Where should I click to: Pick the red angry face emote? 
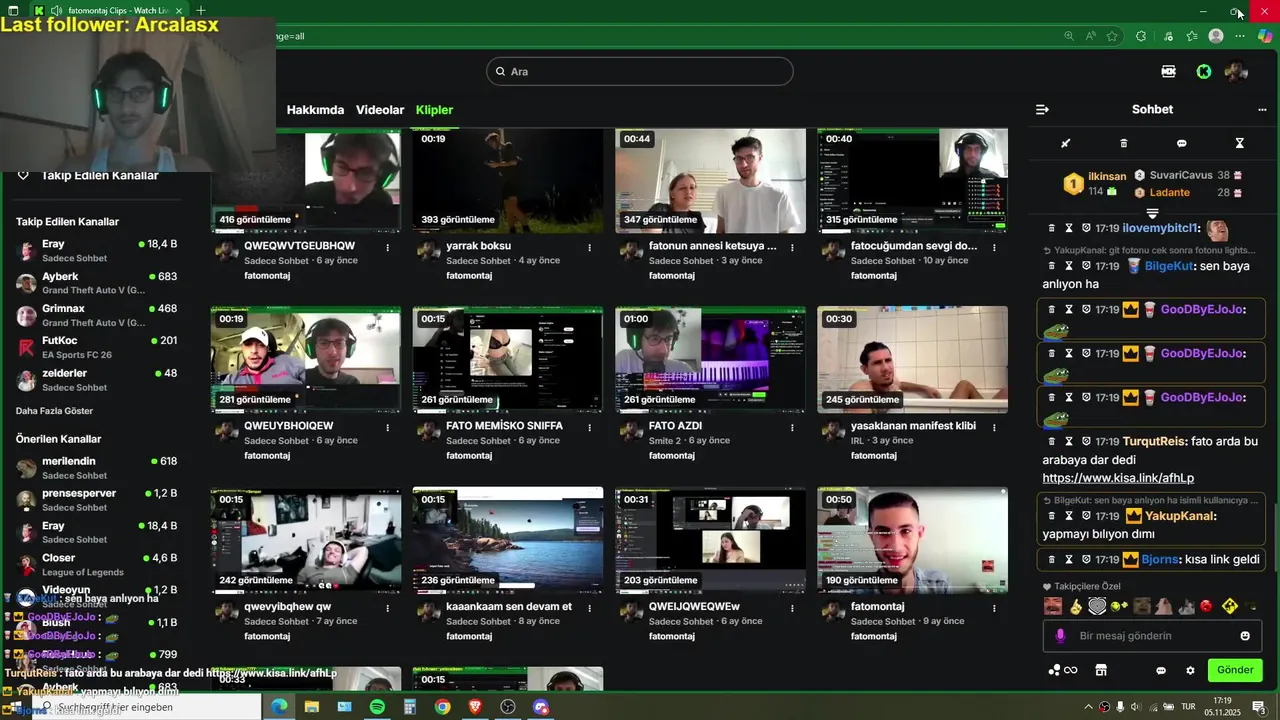(x=1206, y=606)
